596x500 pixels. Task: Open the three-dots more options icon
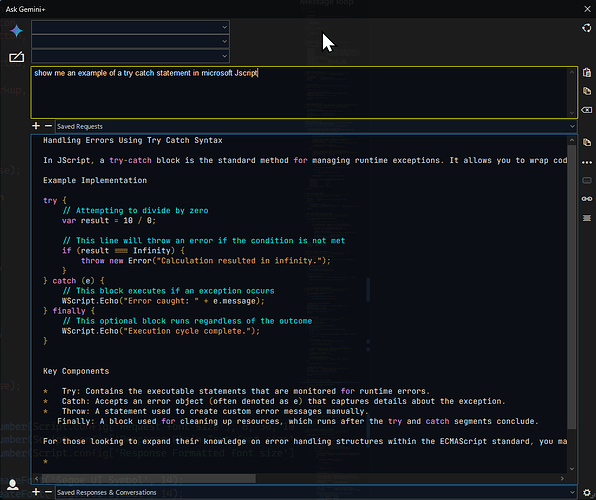tap(586, 162)
